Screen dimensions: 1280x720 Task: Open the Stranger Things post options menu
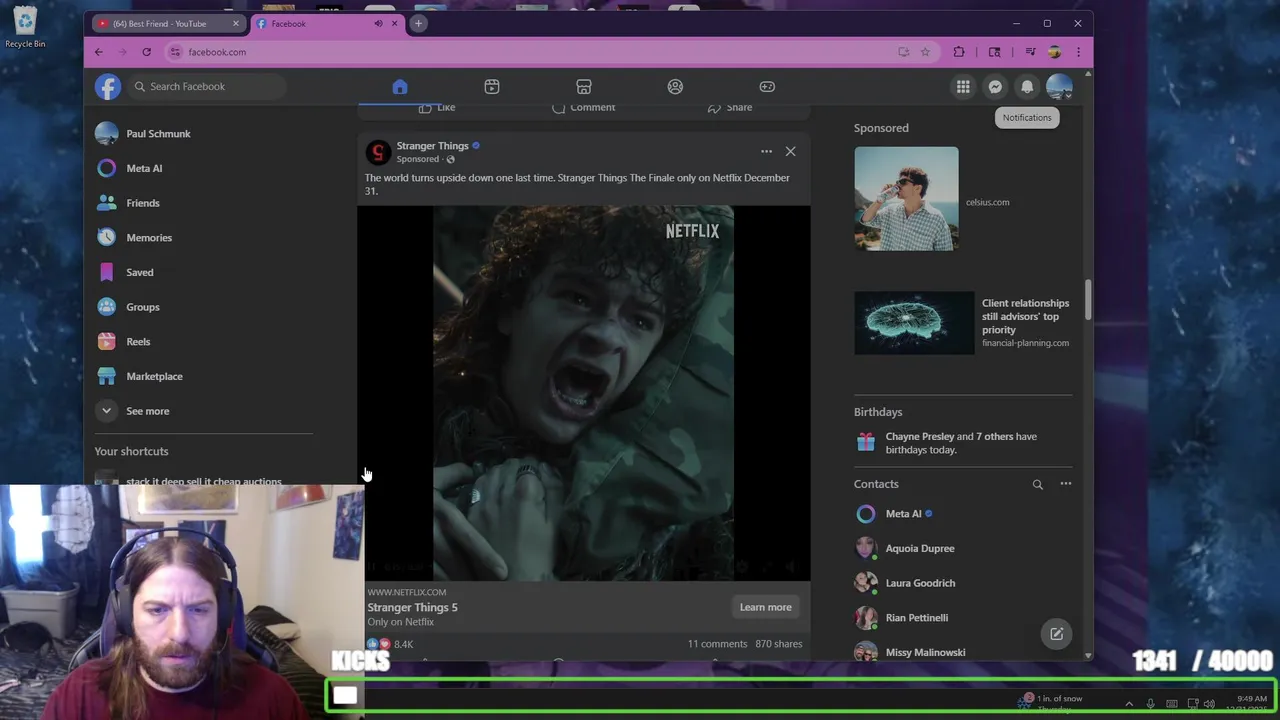tap(766, 152)
